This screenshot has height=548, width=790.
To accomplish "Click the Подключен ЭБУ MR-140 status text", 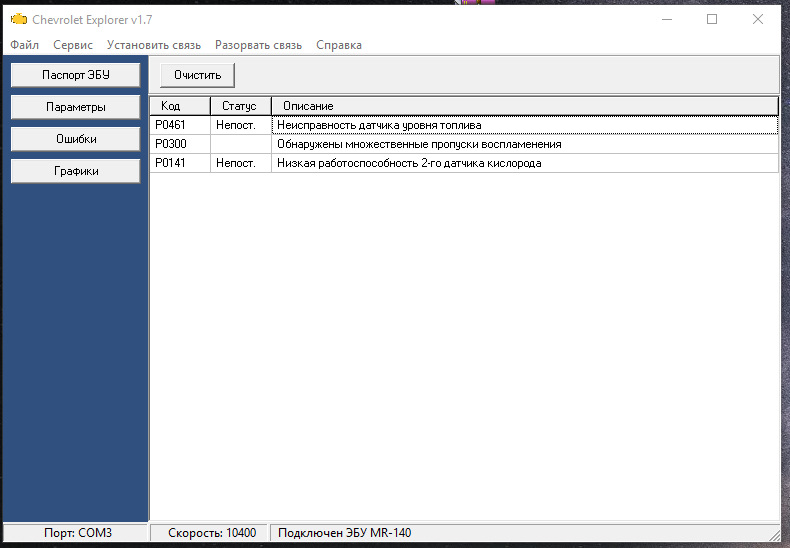I will (344, 533).
